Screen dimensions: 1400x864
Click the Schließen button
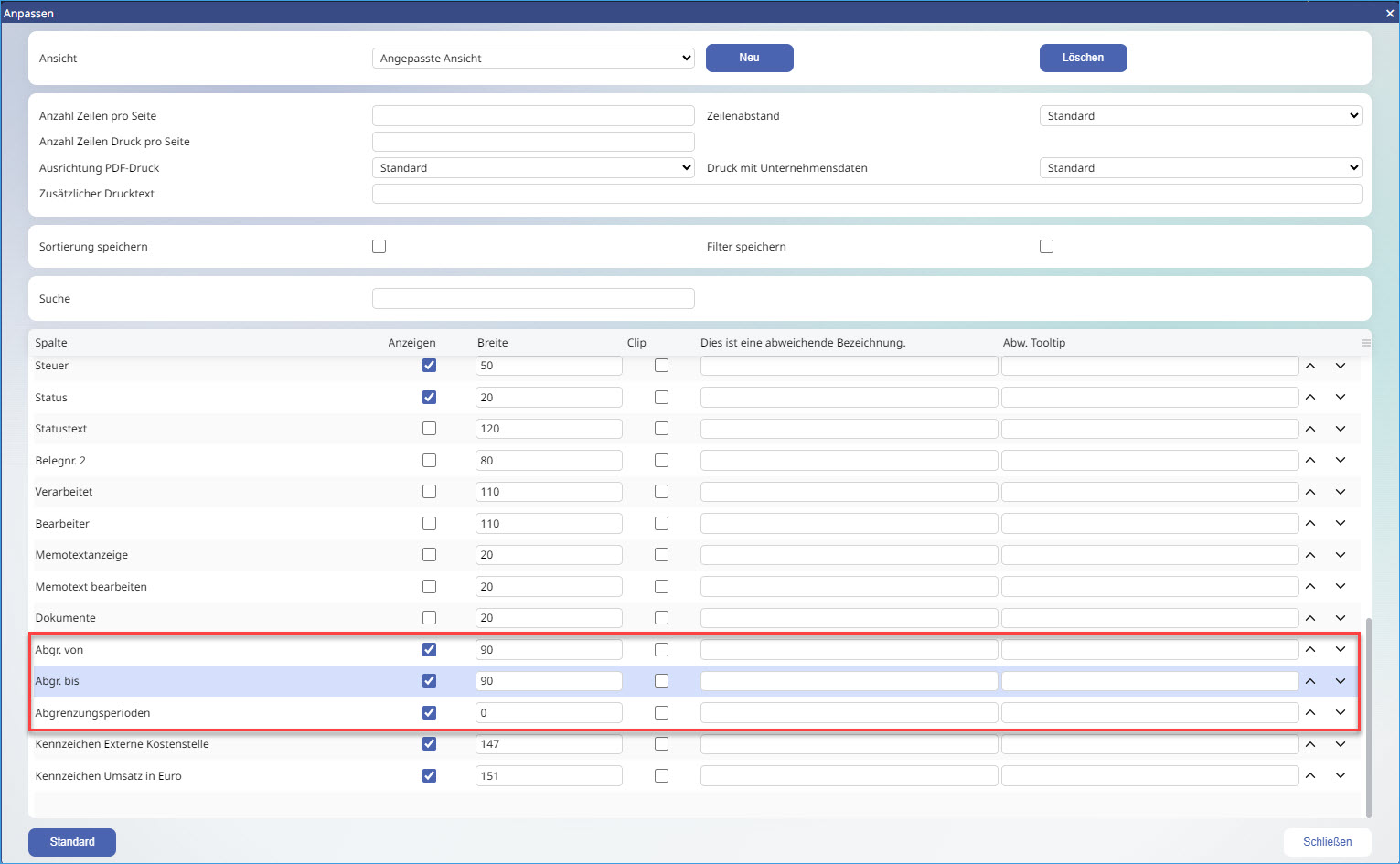(1327, 842)
